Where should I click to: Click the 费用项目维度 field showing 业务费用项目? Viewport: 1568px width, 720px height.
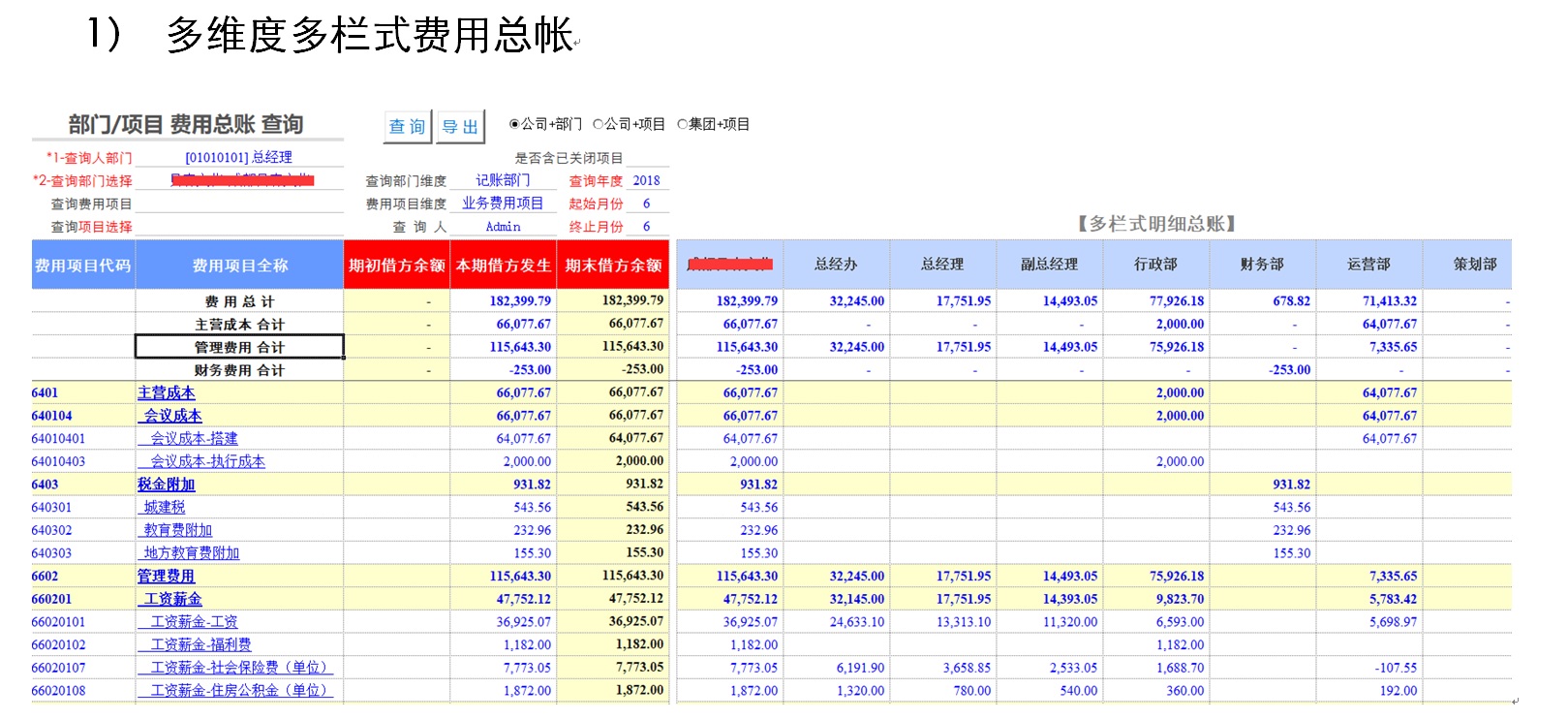click(x=503, y=203)
